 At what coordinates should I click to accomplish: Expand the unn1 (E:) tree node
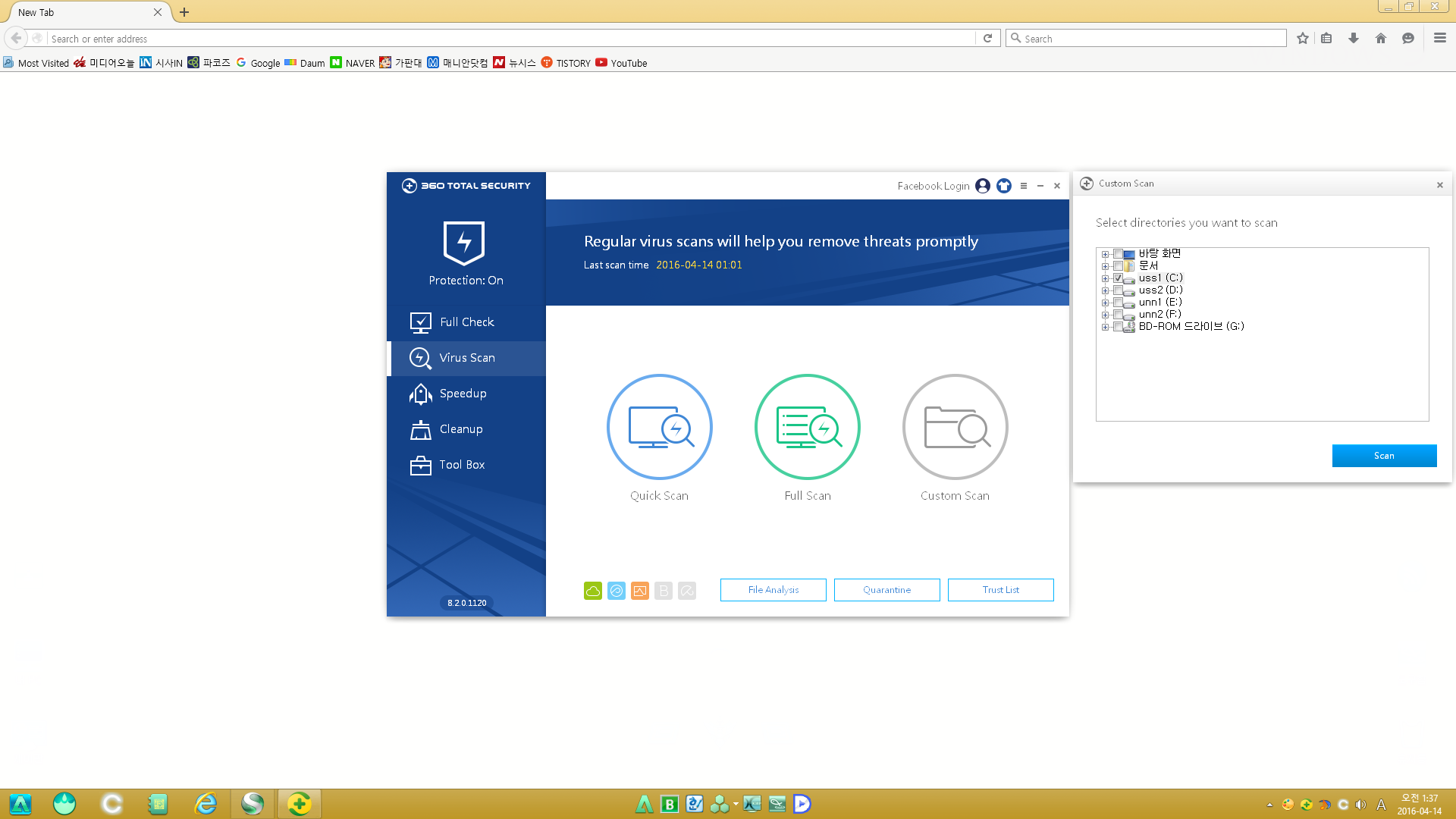click(x=1106, y=303)
